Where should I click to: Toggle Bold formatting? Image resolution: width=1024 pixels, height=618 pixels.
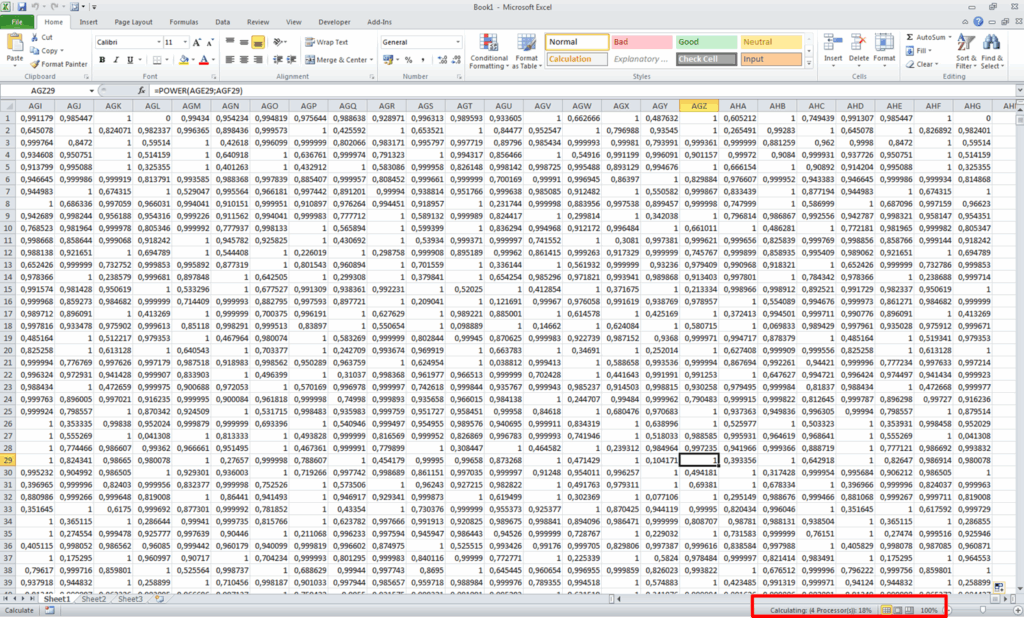click(102, 60)
